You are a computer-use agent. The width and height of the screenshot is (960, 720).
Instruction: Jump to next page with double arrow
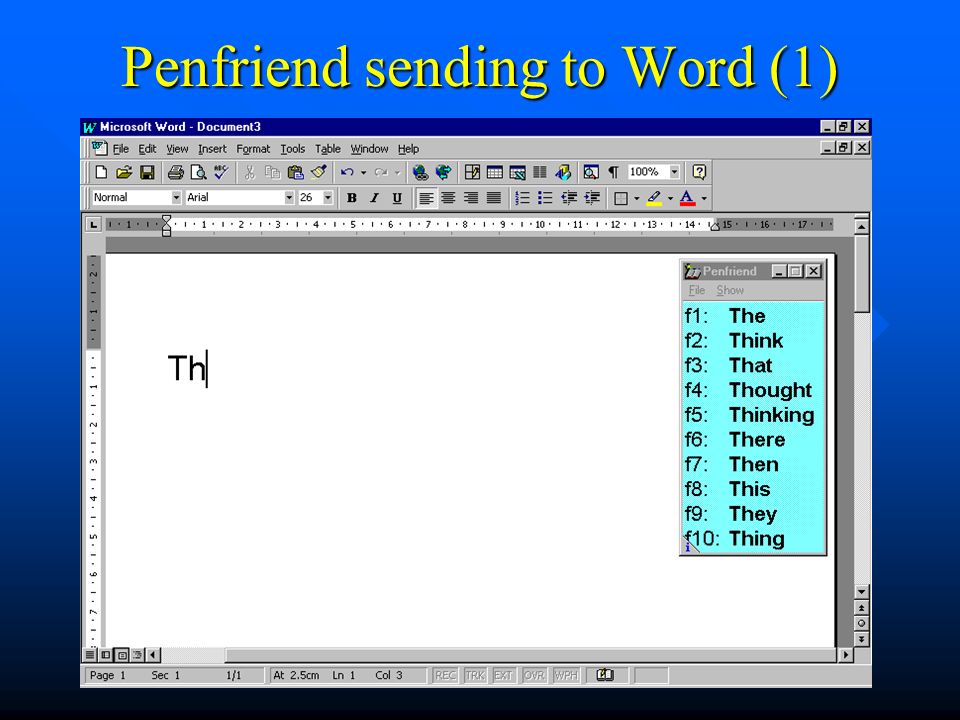(x=861, y=639)
